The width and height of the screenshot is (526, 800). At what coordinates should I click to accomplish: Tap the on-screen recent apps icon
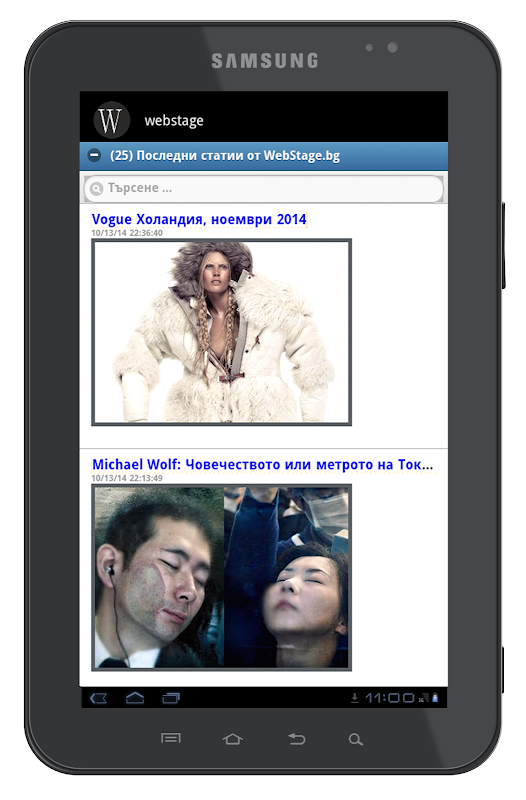pyautogui.click(x=171, y=698)
